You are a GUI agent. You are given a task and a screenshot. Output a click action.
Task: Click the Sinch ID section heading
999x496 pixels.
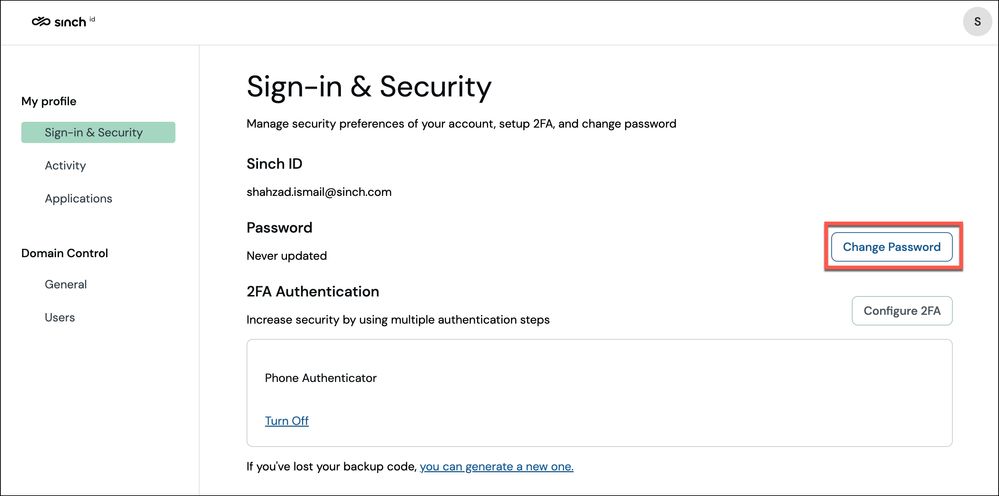(274, 163)
